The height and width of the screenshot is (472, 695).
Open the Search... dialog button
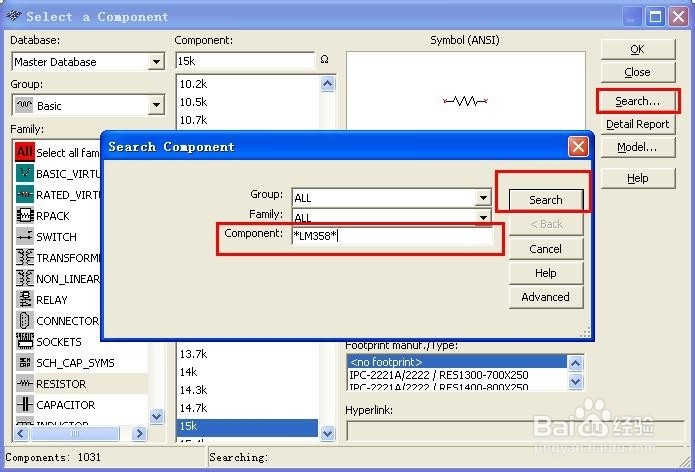(638, 101)
